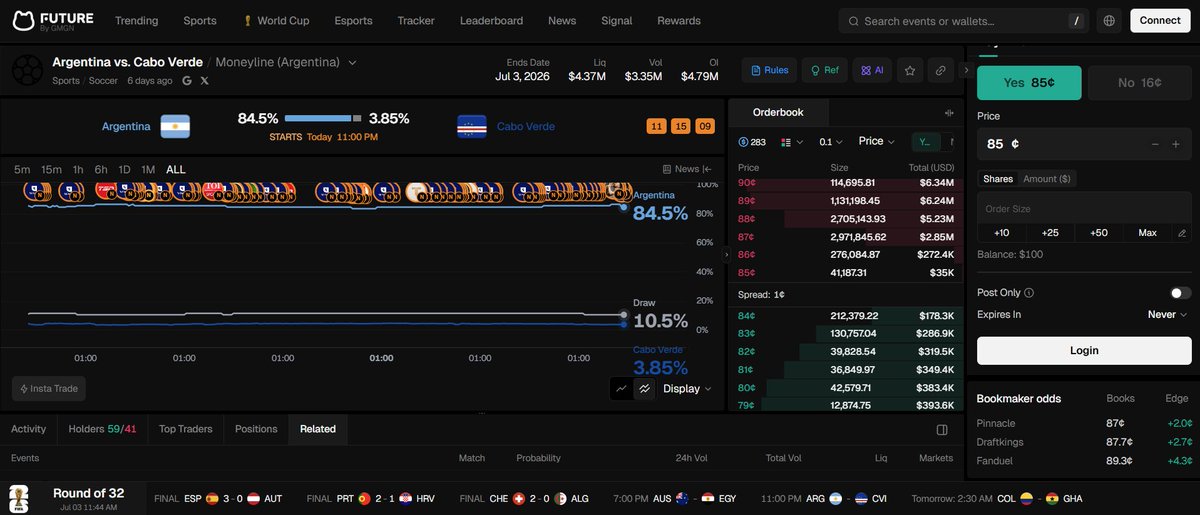The image size is (1200, 515).
Task: Click the arrow next to the link icon
Action: 965,70
